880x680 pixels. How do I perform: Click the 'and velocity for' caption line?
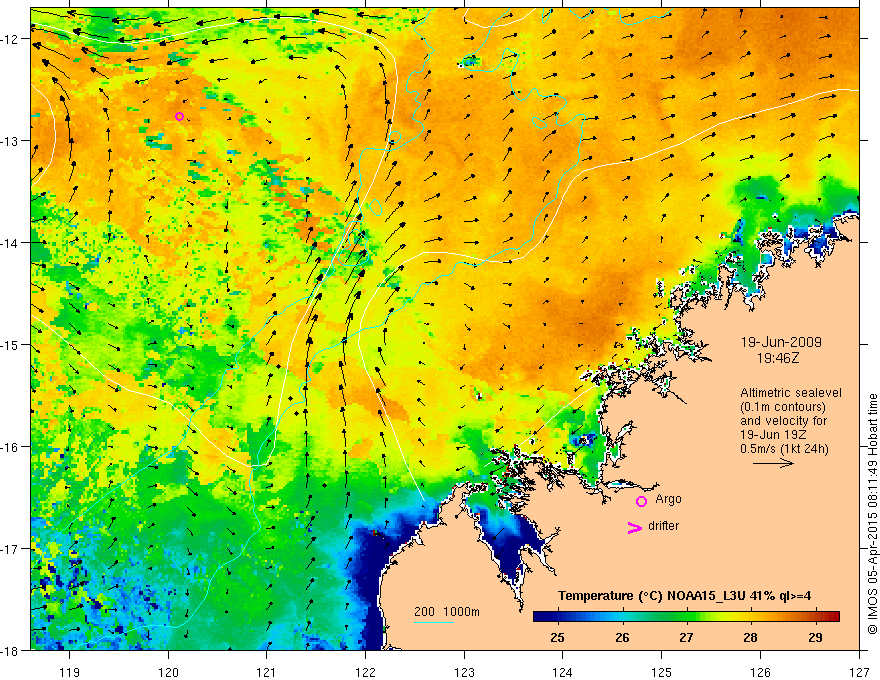[x=783, y=421]
